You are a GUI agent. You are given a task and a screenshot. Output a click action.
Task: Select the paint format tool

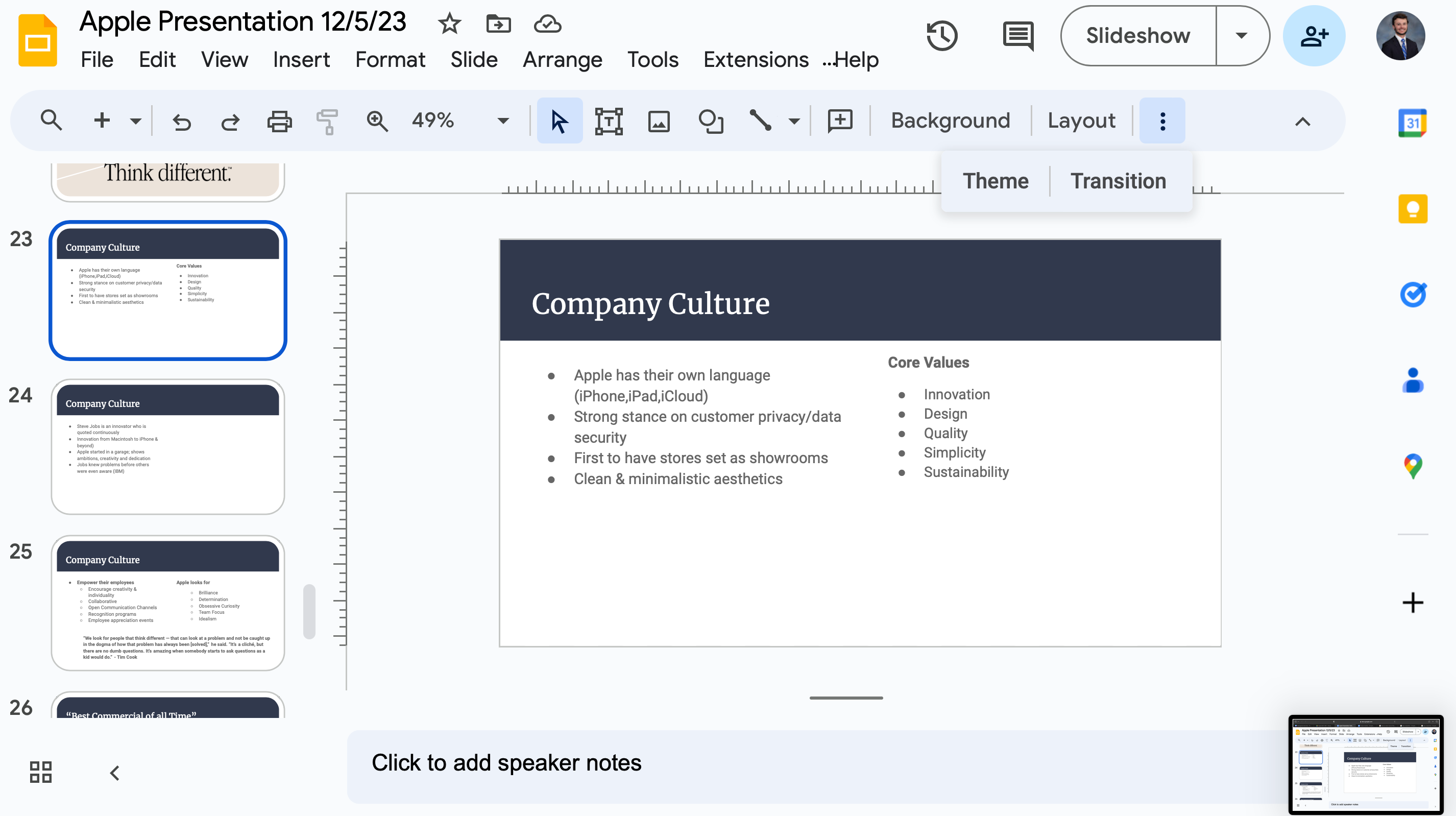[x=327, y=121]
